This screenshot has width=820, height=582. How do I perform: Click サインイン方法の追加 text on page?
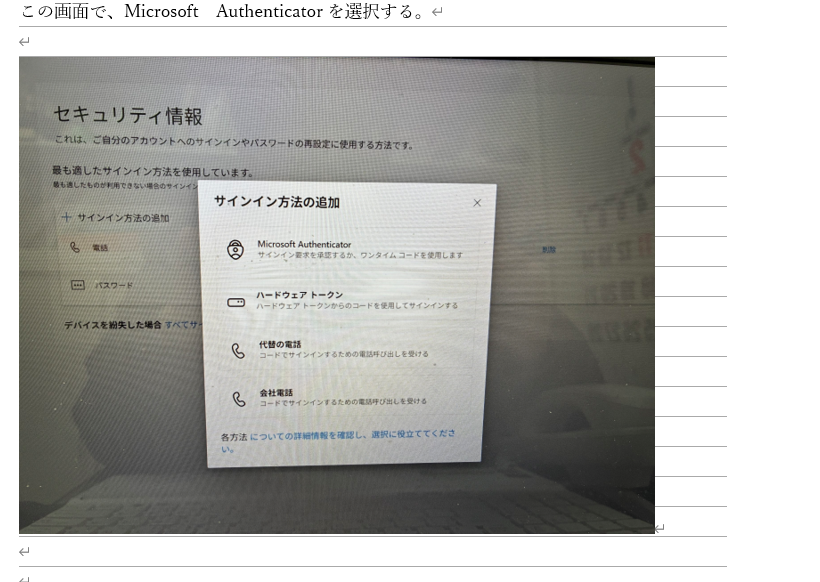(123, 218)
